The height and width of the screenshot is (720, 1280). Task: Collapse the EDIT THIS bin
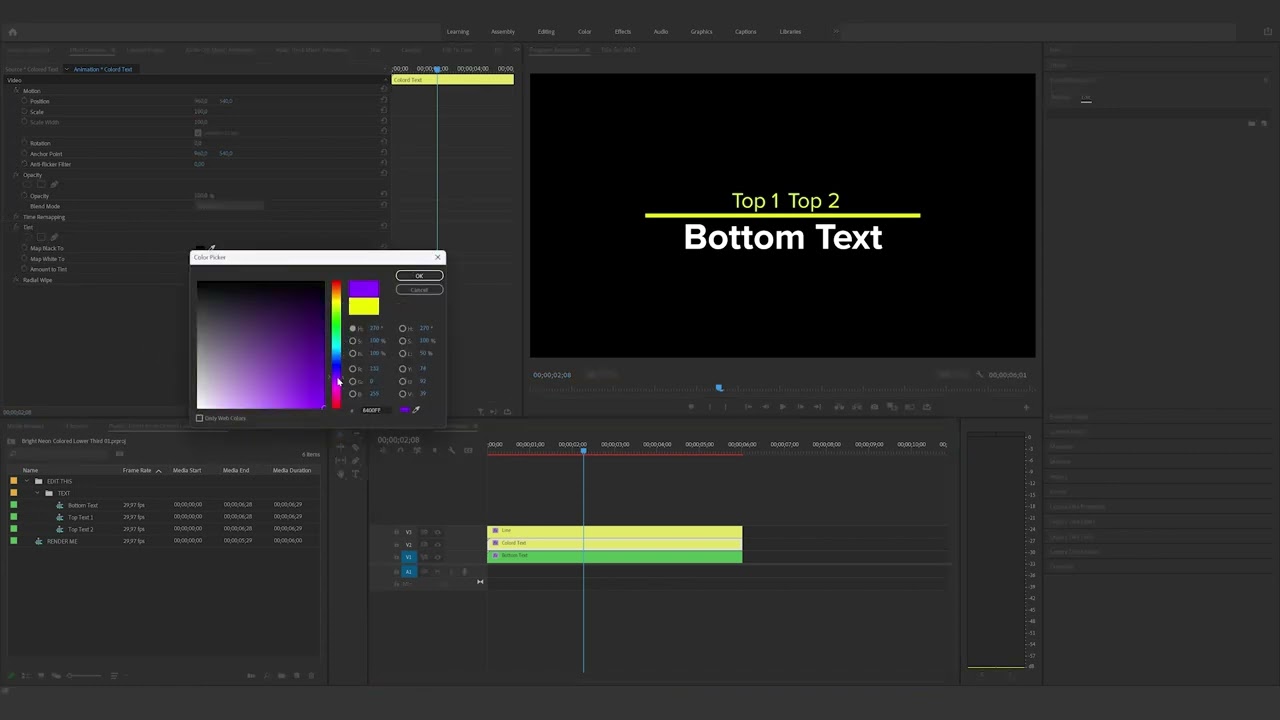tap(29, 481)
